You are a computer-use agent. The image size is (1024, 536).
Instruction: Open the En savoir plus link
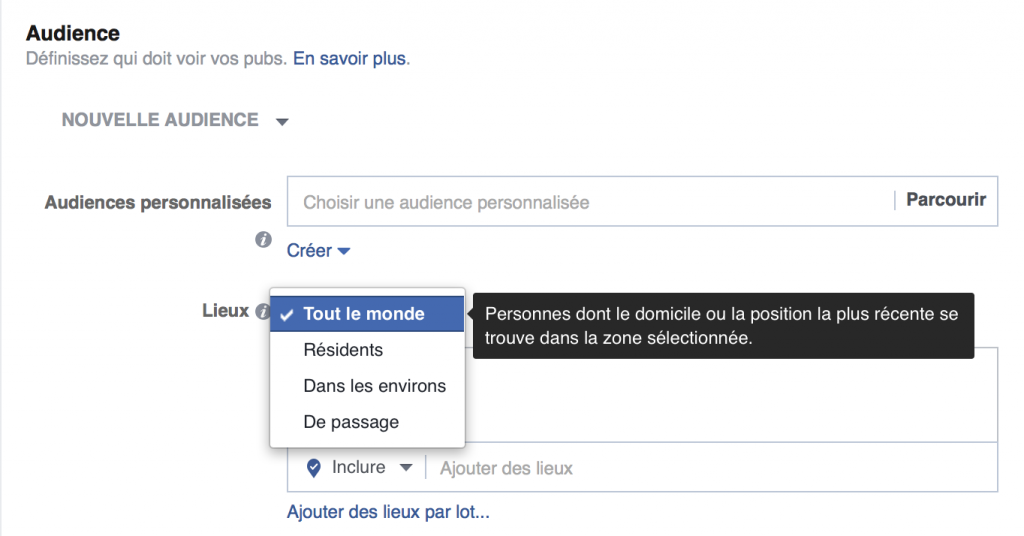tap(349, 58)
